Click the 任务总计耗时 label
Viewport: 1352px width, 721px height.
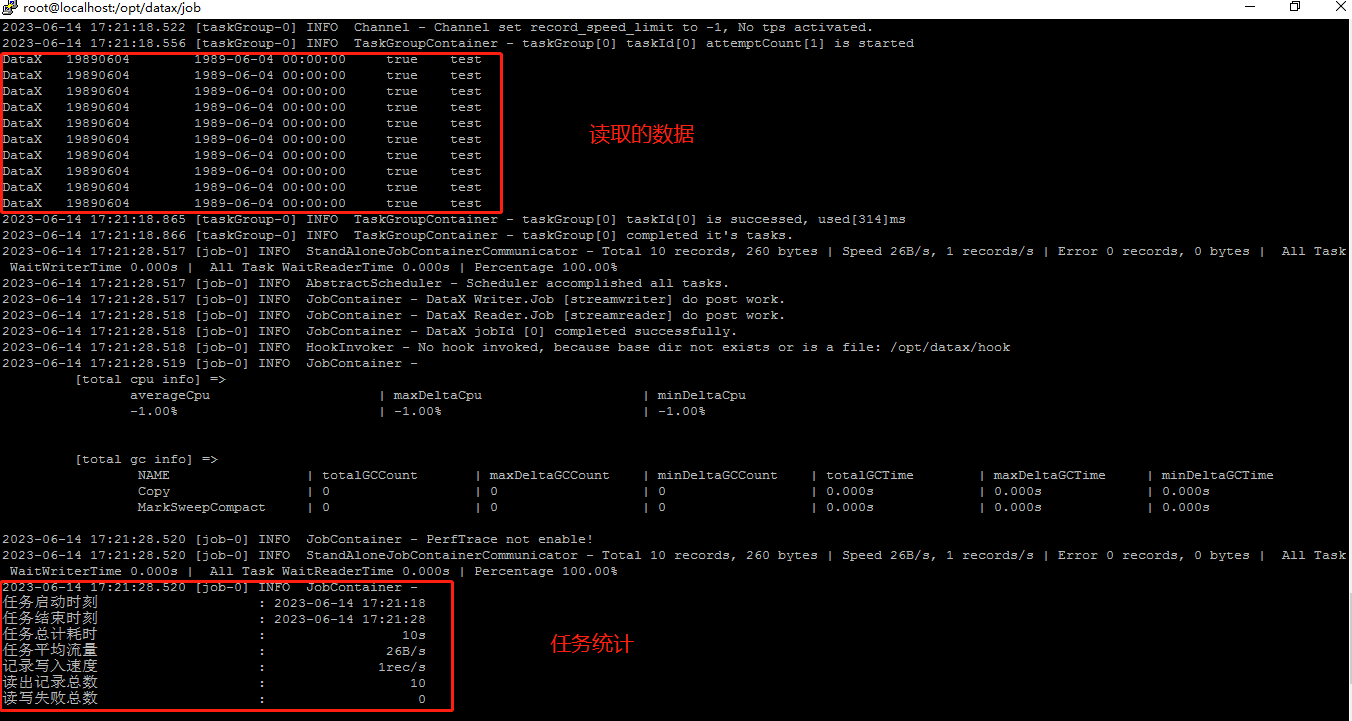coord(50,635)
